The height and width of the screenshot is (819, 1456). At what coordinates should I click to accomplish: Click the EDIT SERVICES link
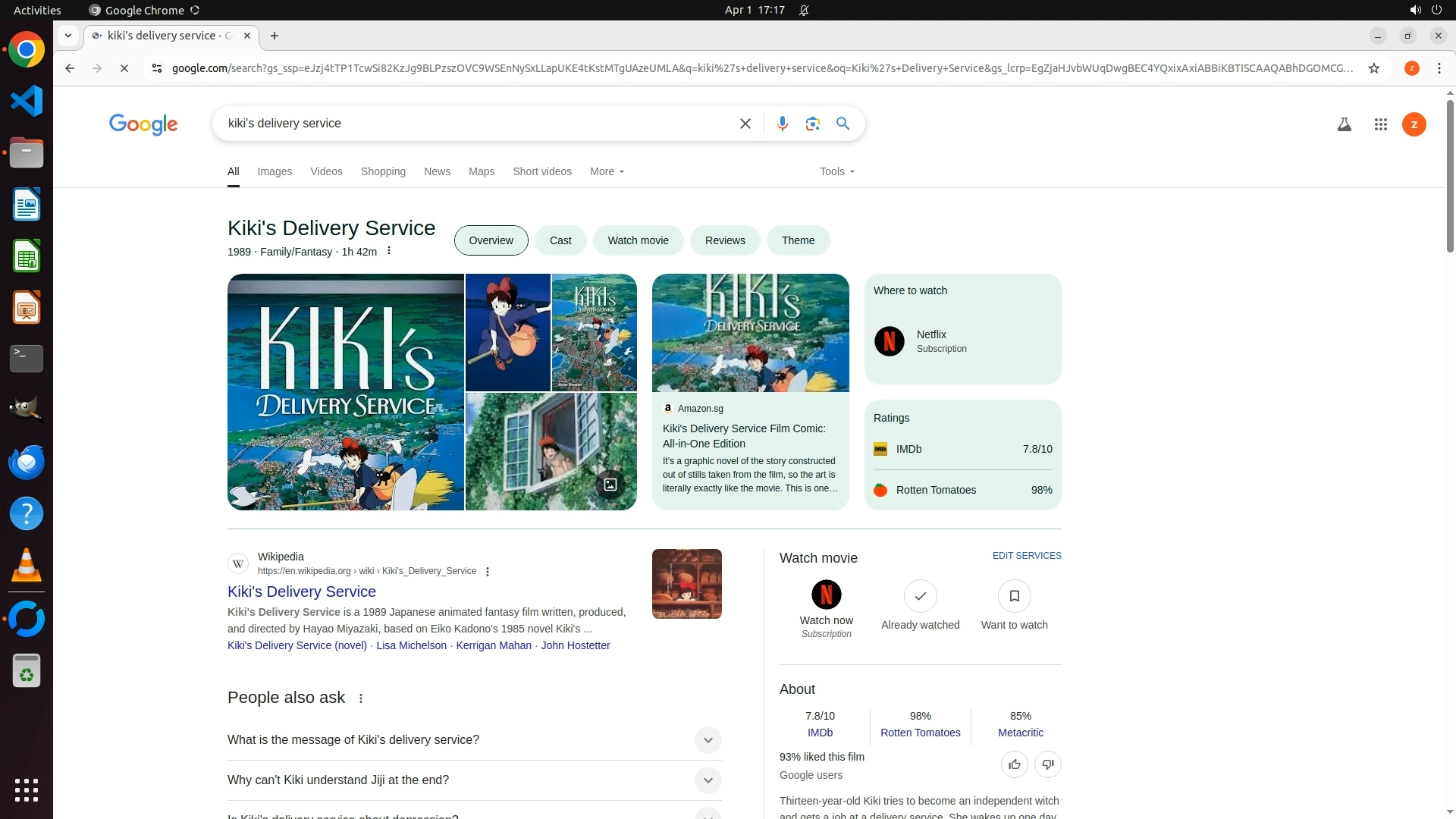point(1026,556)
